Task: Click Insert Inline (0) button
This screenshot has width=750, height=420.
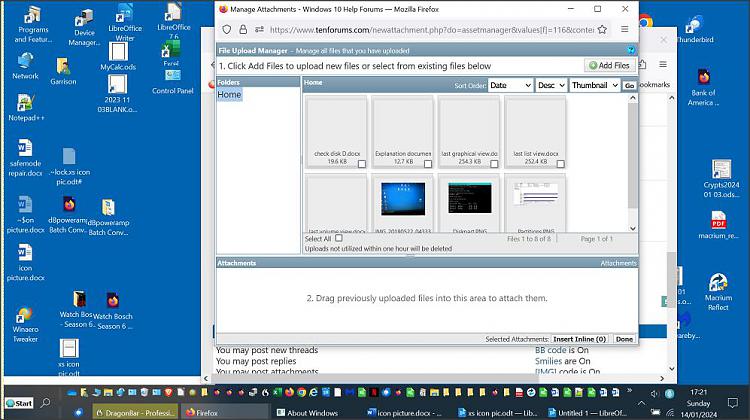Action: tap(580, 339)
